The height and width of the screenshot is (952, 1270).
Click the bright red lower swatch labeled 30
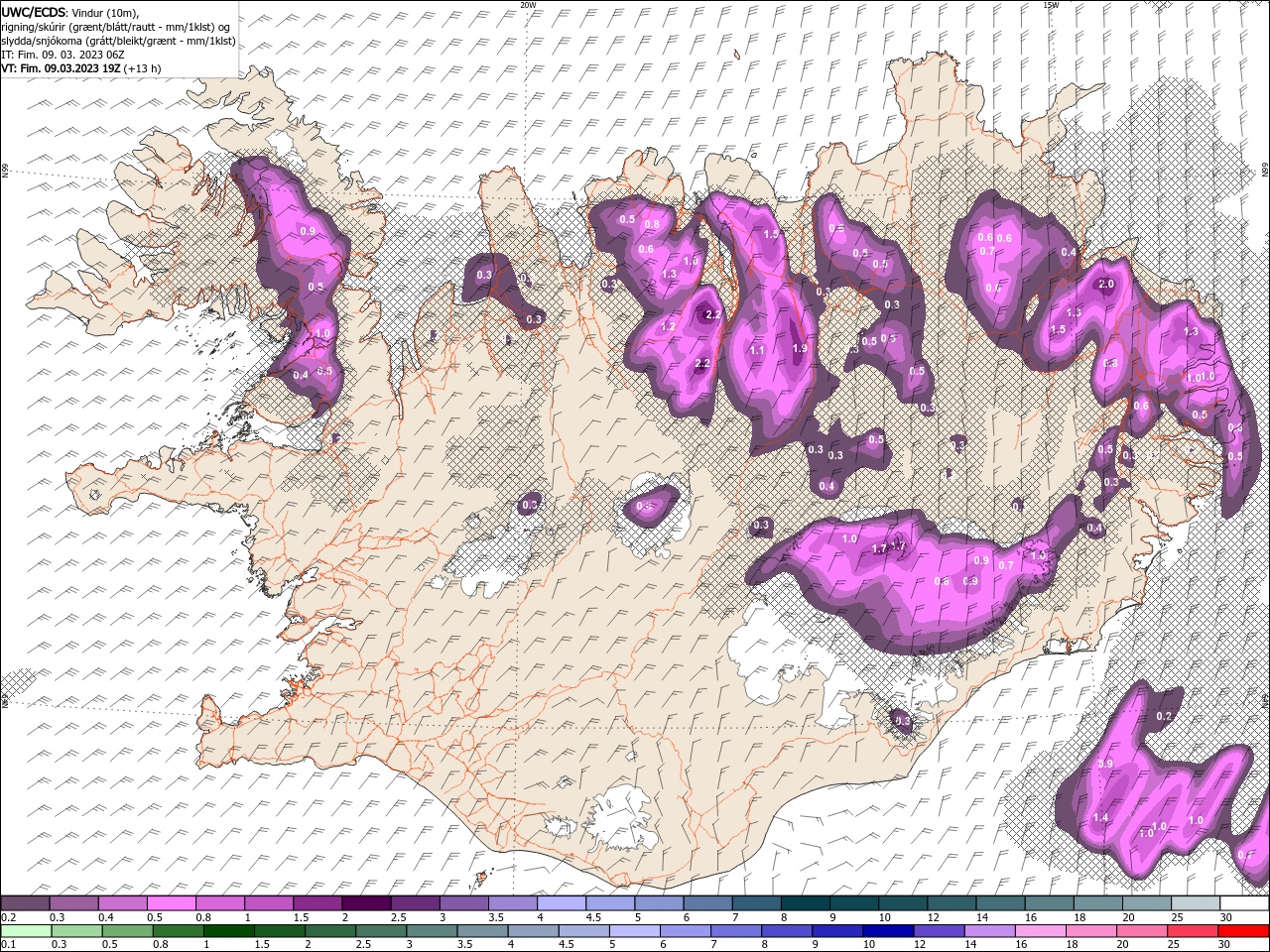tap(1243, 931)
